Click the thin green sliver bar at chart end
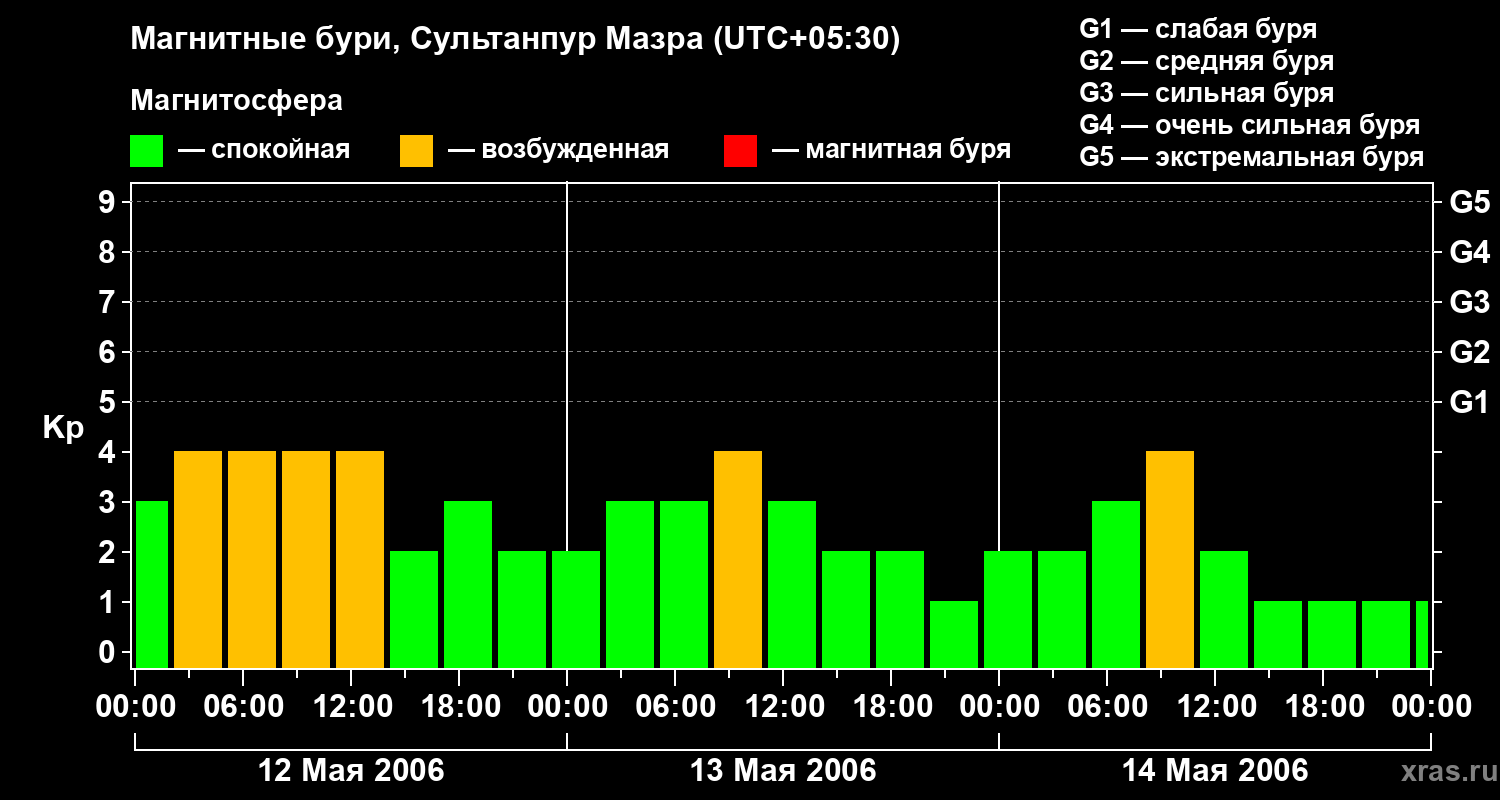 (x=1422, y=634)
